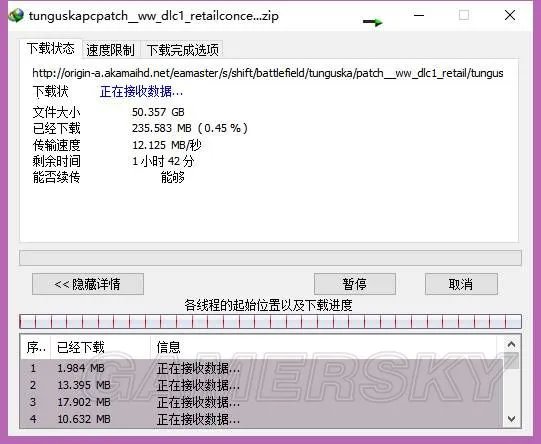Minimize the download window
Image resolution: width=541 pixels, height=444 pixels.
419,16
